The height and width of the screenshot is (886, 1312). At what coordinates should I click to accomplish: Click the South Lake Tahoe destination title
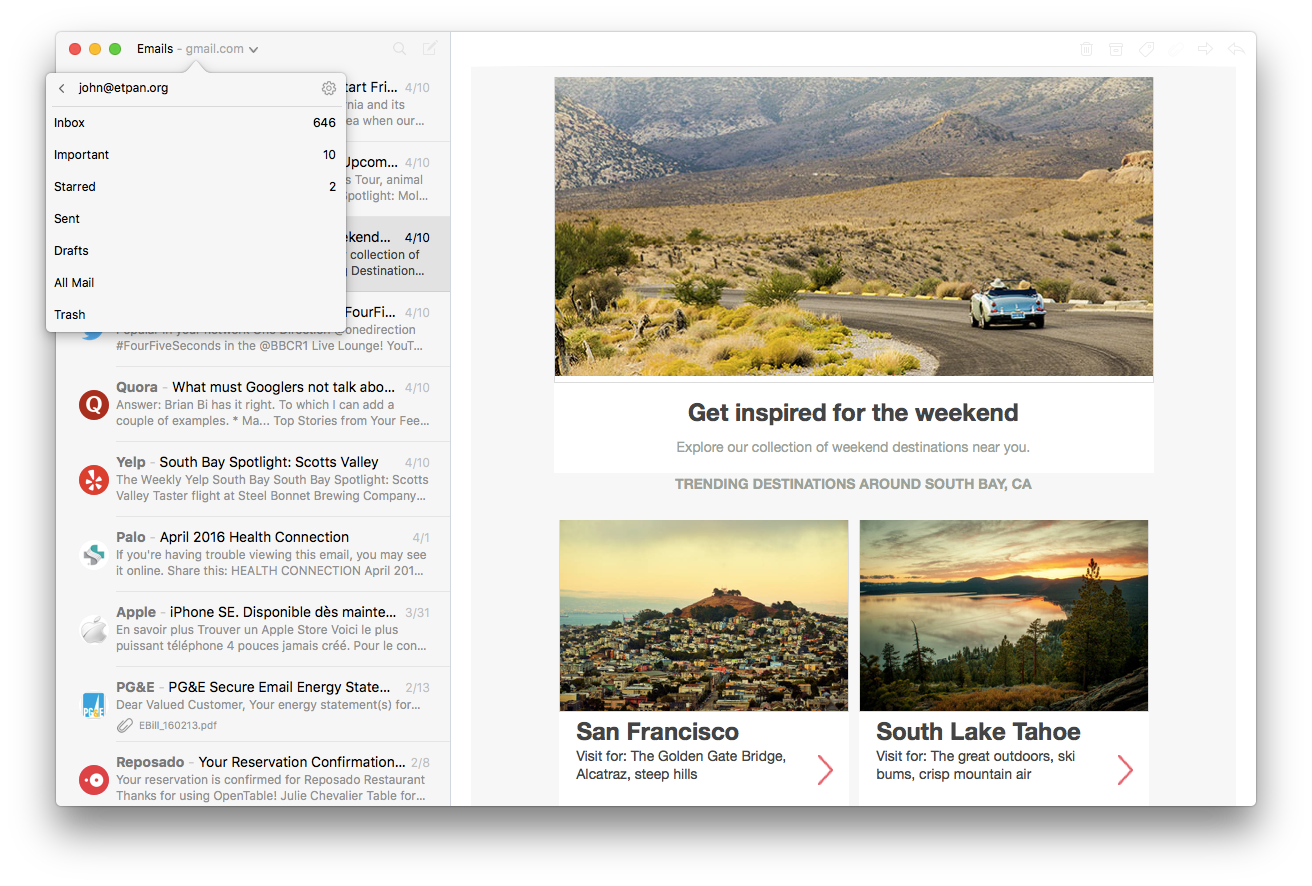[978, 731]
